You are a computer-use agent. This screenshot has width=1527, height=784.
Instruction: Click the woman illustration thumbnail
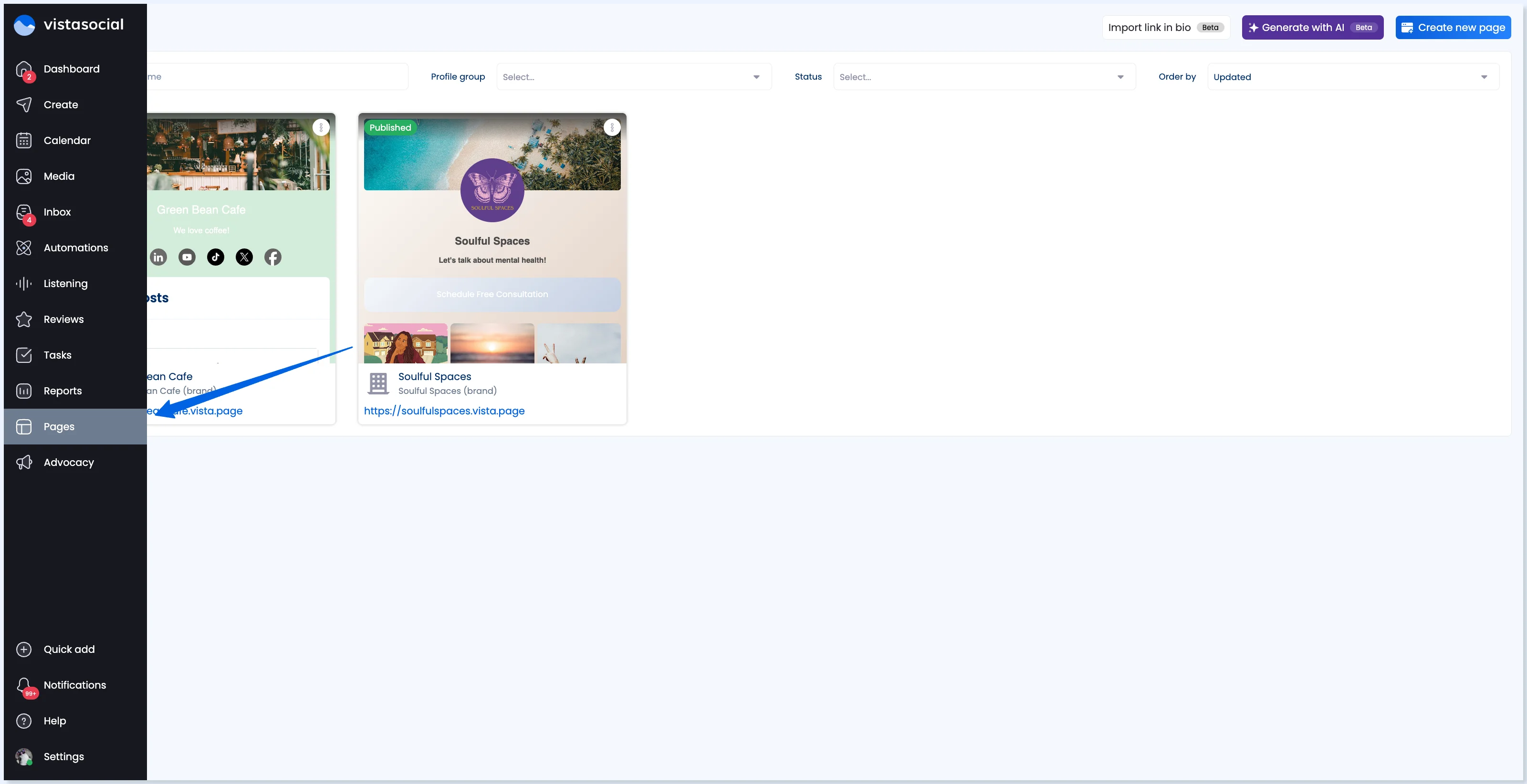pyautogui.click(x=406, y=343)
